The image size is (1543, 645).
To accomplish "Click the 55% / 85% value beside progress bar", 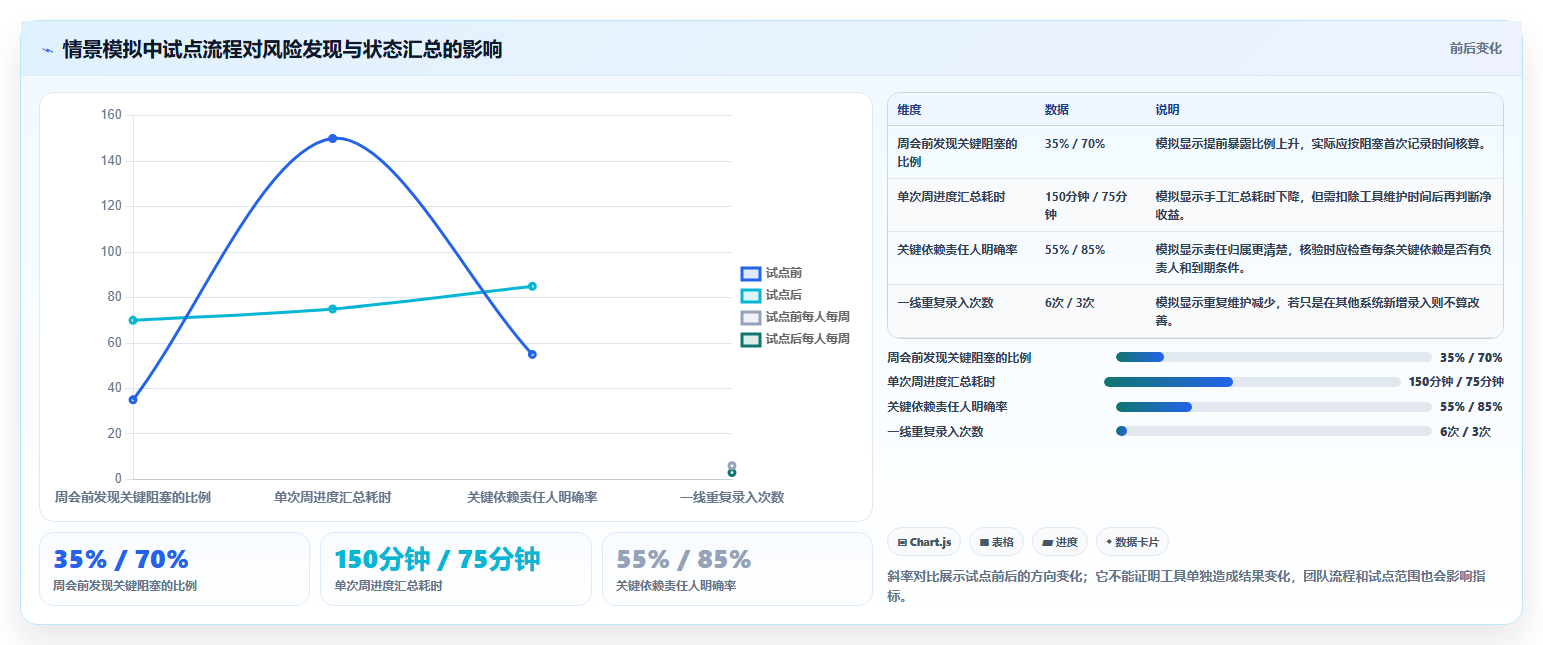I will click(1471, 407).
